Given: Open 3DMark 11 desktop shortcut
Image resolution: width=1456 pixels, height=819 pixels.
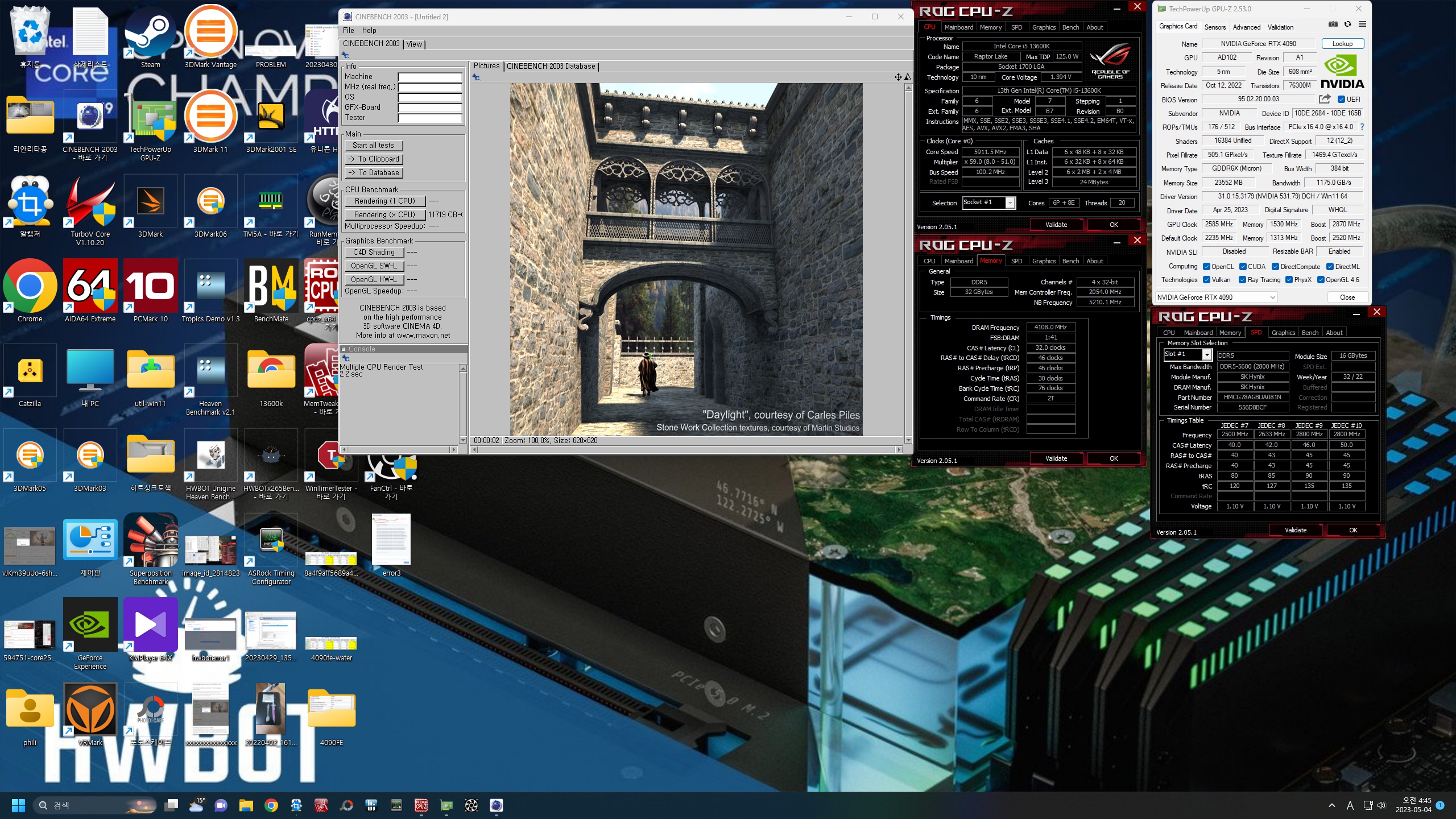Looking at the screenshot, I should (x=210, y=121).
